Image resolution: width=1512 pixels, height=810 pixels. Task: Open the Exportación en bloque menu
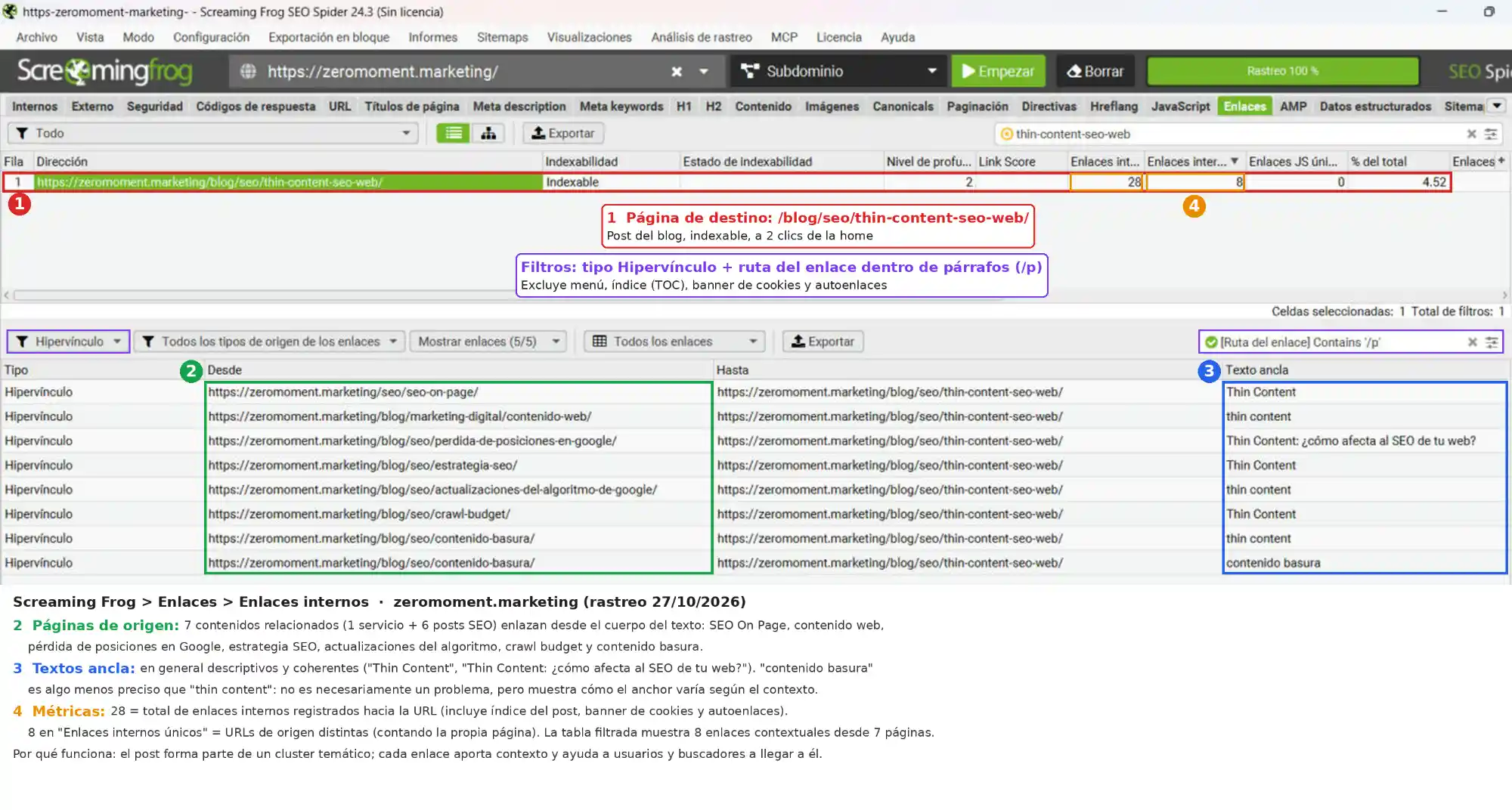click(x=329, y=37)
